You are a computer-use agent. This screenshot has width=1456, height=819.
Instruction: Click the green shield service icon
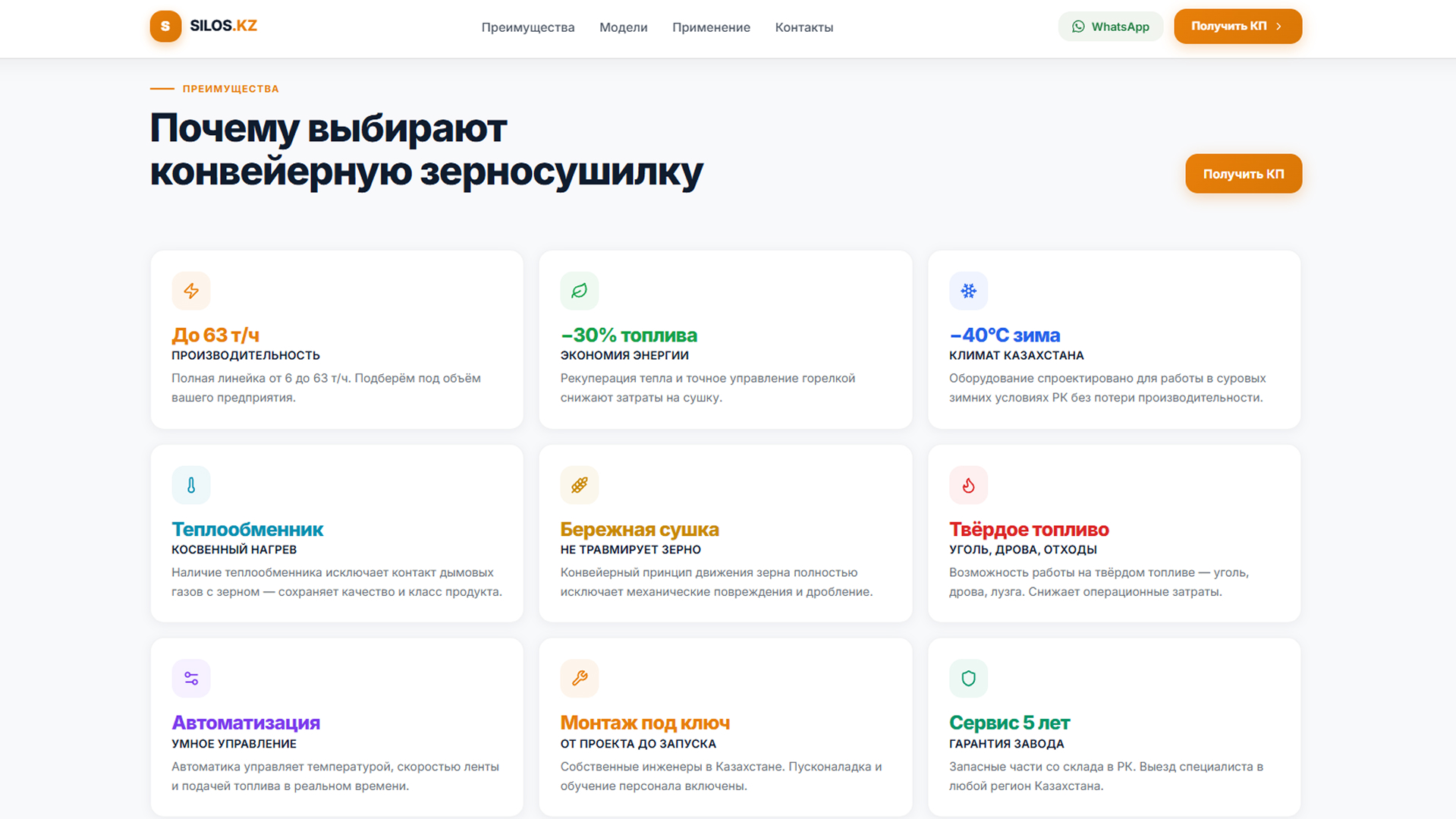pyautogui.click(x=968, y=679)
